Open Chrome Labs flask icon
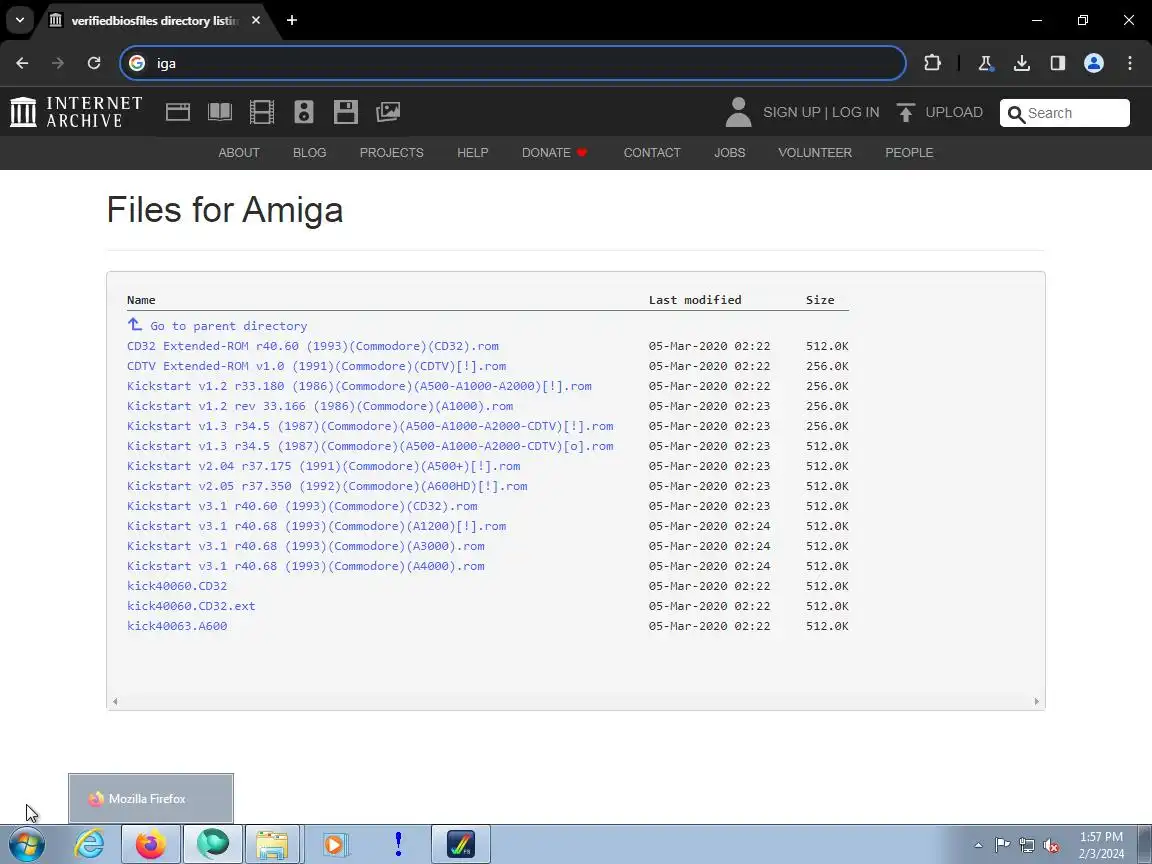Viewport: 1152px width, 864px height. coord(985,63)
